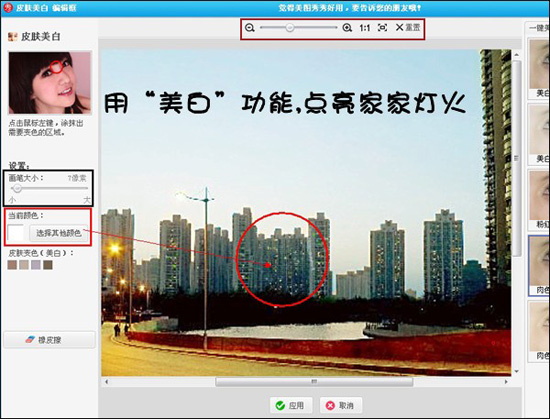Click the horizontal scrollbar thumb
Viewport: 550px width, 419px height.
coord(314,381)
